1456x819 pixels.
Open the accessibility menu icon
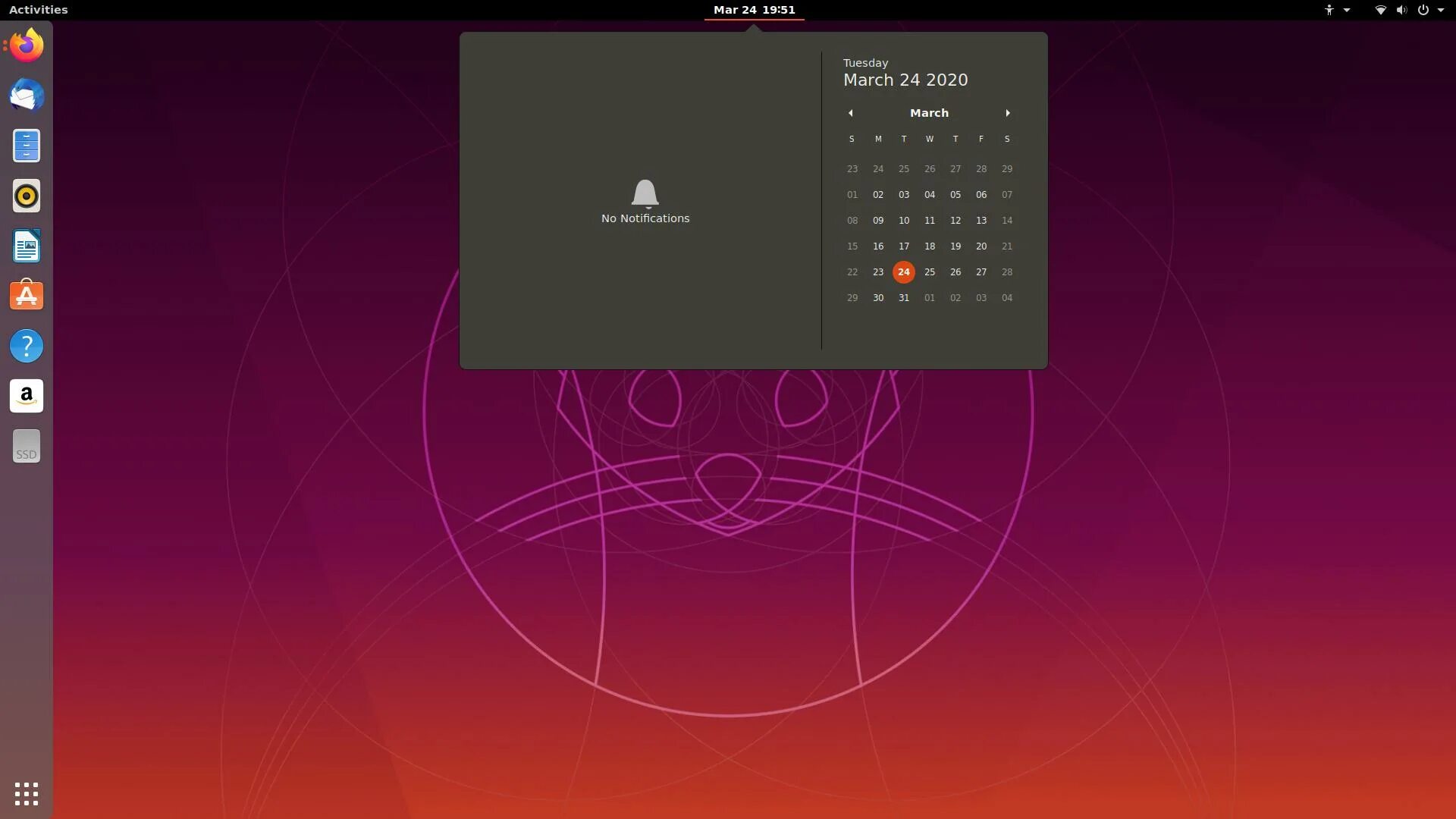(1329, 10)
